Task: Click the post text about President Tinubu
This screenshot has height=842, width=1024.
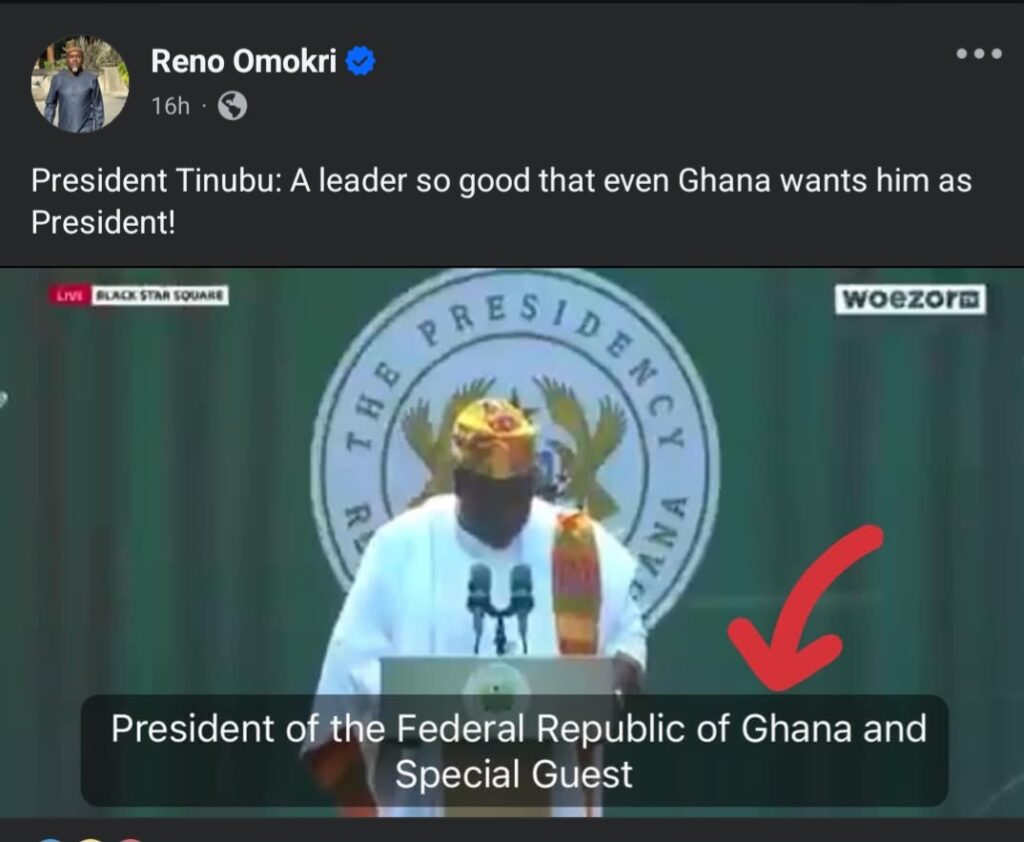Action: [501, 201]
